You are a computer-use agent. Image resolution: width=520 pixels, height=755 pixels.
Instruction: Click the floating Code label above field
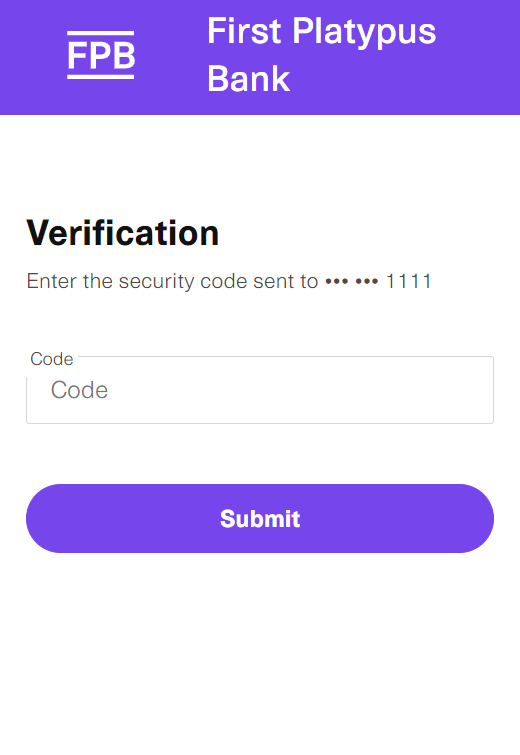(x=52, y=359)
